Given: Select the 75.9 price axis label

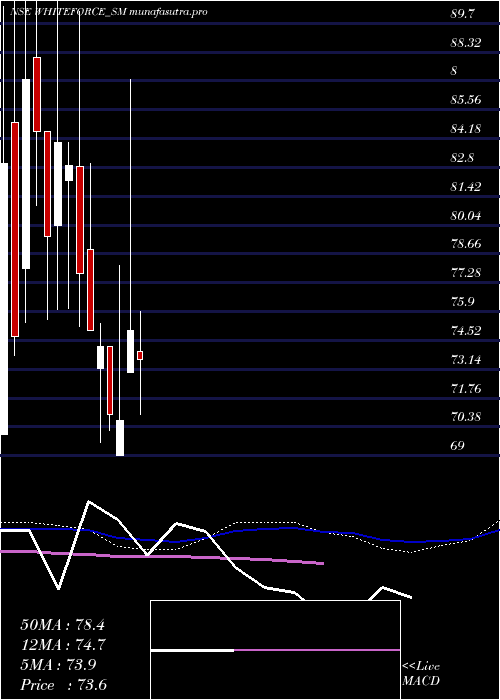Looking at the screenshot, I should coord(462,302).
